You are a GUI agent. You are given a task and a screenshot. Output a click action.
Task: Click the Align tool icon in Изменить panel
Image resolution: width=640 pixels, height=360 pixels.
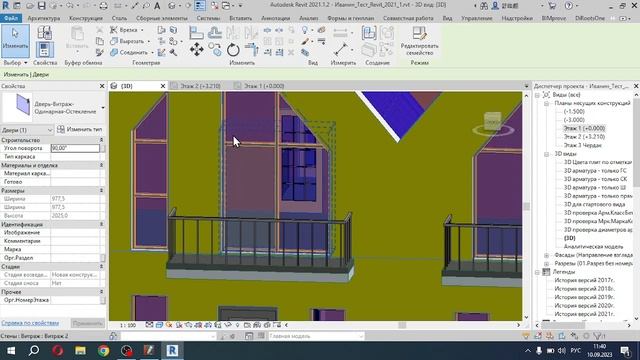[196, 33]
